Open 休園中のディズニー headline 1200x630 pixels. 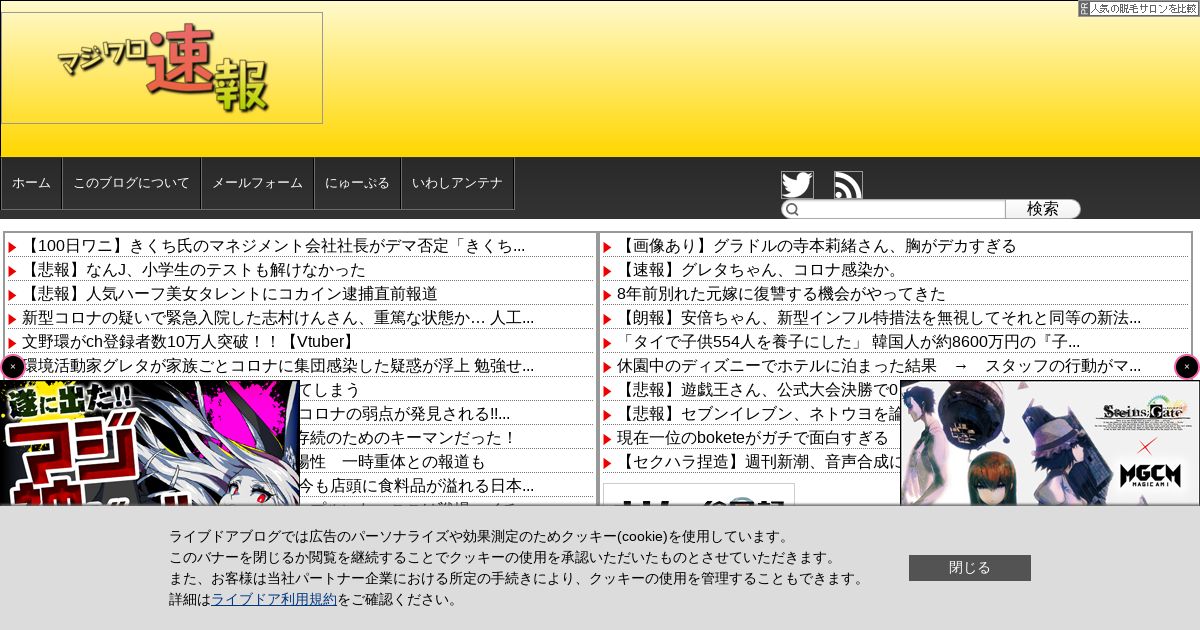(x=879, y=366)
